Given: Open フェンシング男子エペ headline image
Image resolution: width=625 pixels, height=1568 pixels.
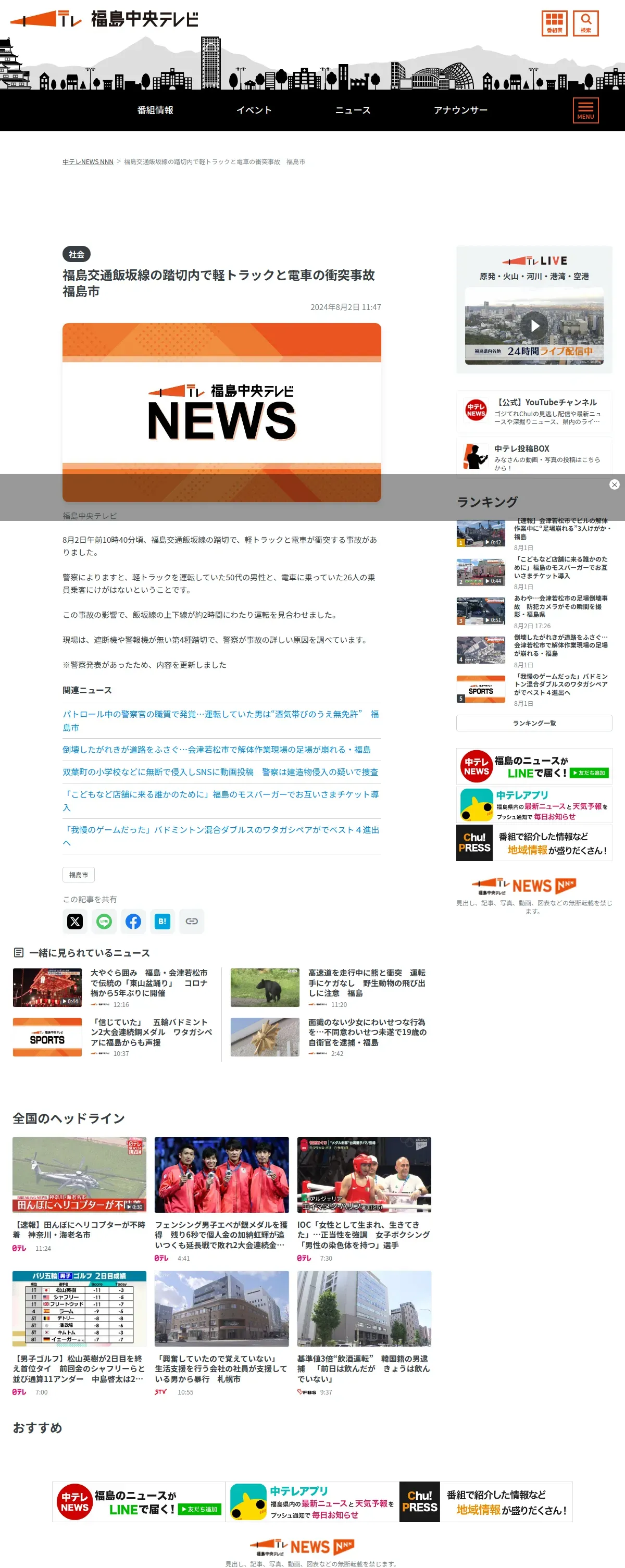Looking at the screenshot, I should click(221, 1175).
